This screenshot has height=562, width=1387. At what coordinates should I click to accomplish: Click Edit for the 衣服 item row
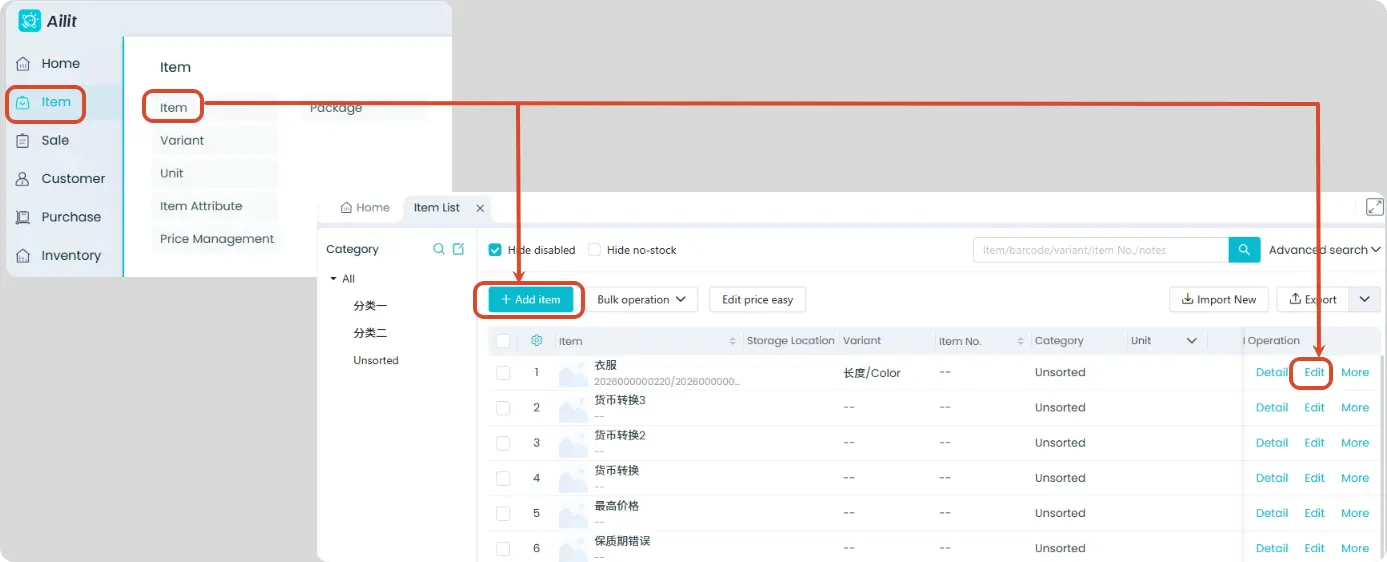tap(1314, 372)
